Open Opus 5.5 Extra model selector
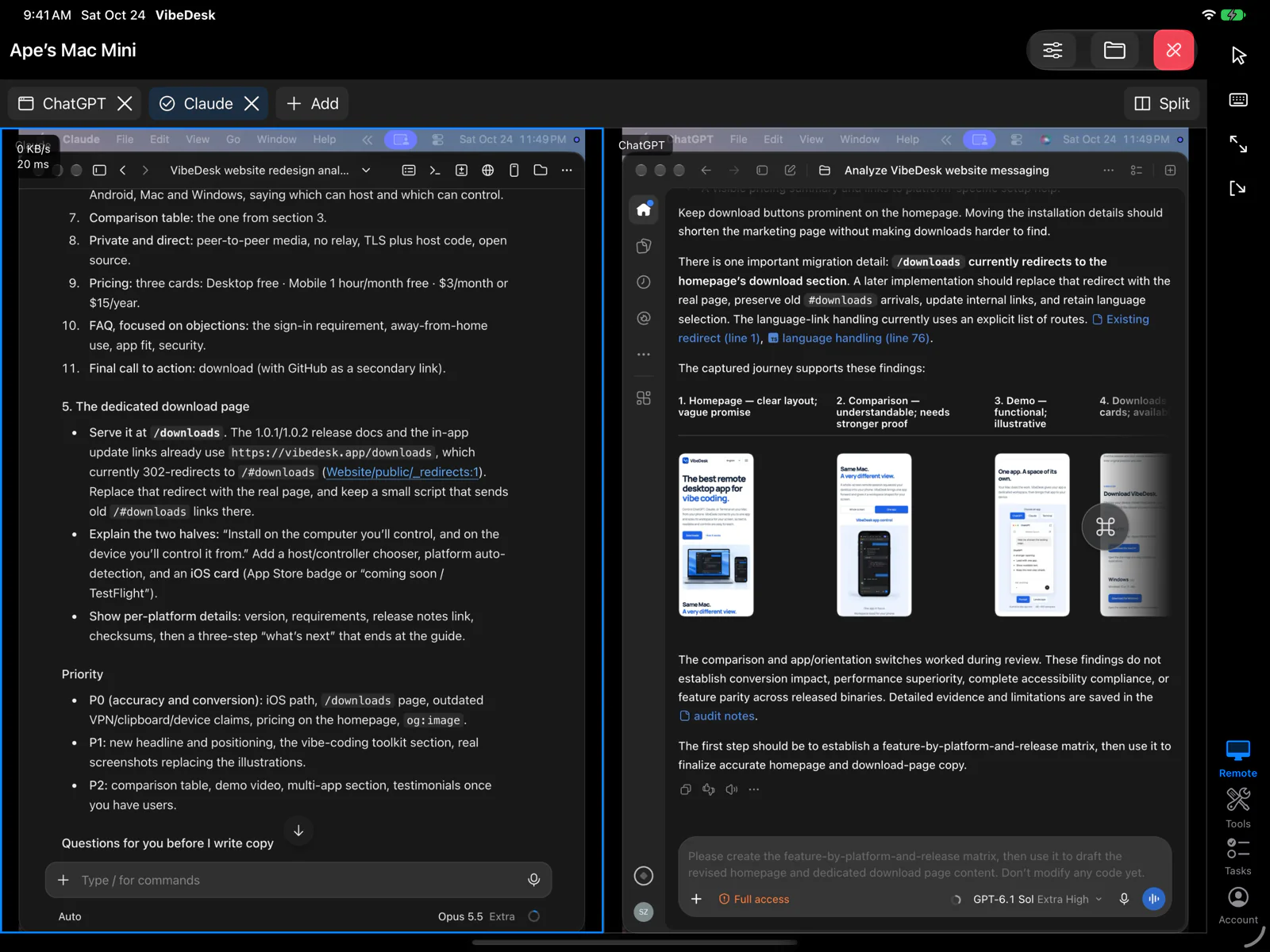Image resolution: width=1270 pixels, height=952 pixels. [476, 916]
